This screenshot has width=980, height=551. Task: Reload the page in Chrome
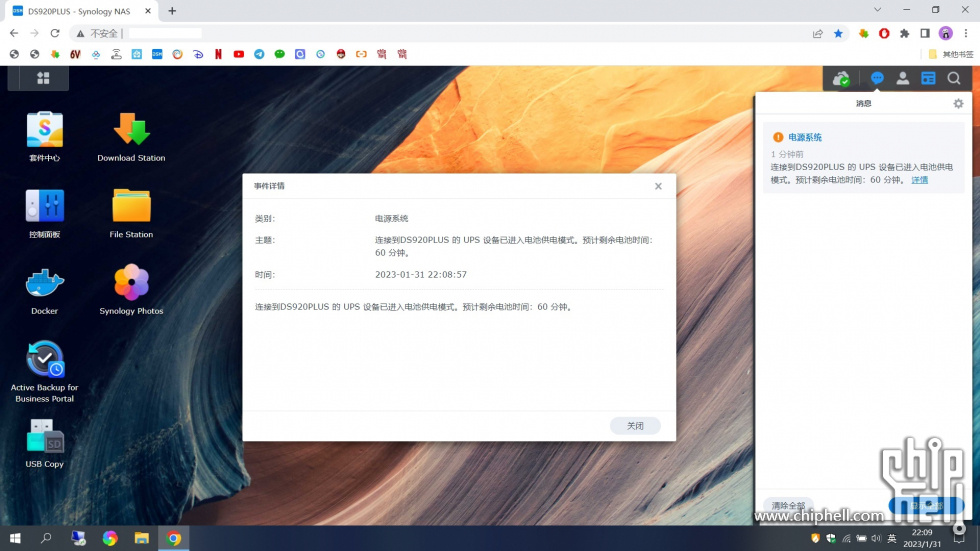(x=55, y=33)
